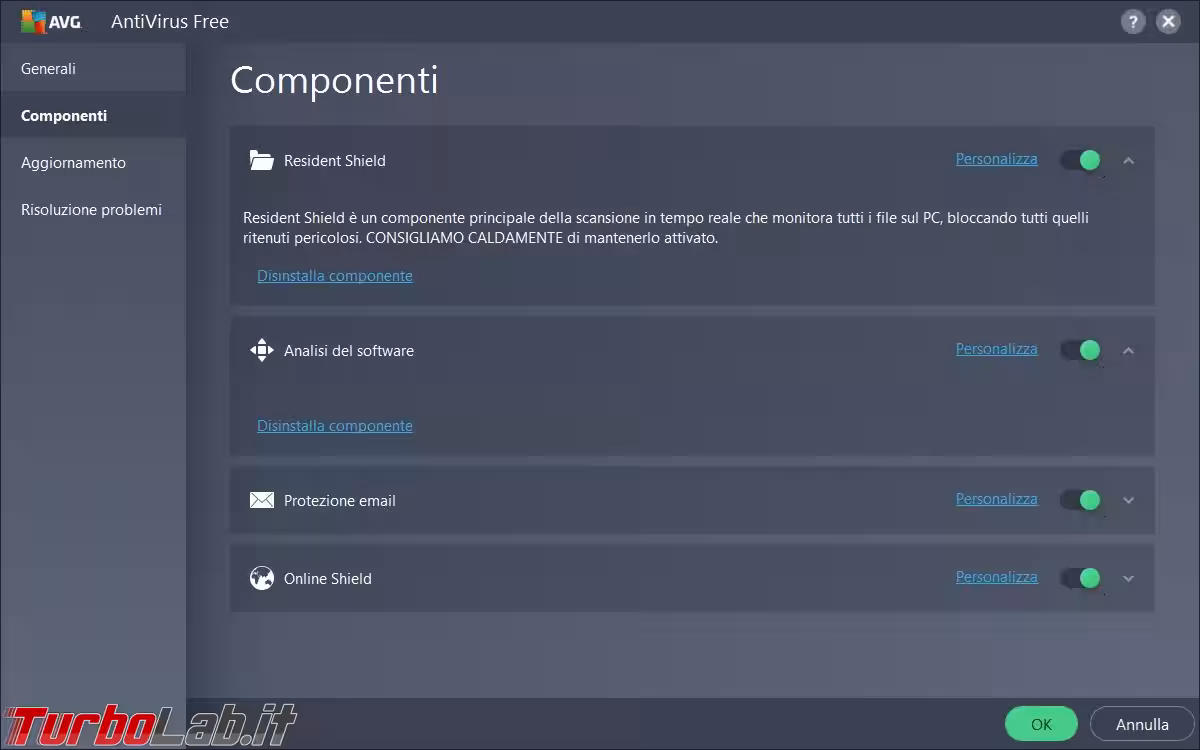Toggle the Protezione email switch
Viewport: 1200px width, 750px height.
[x=1081, y=500]
